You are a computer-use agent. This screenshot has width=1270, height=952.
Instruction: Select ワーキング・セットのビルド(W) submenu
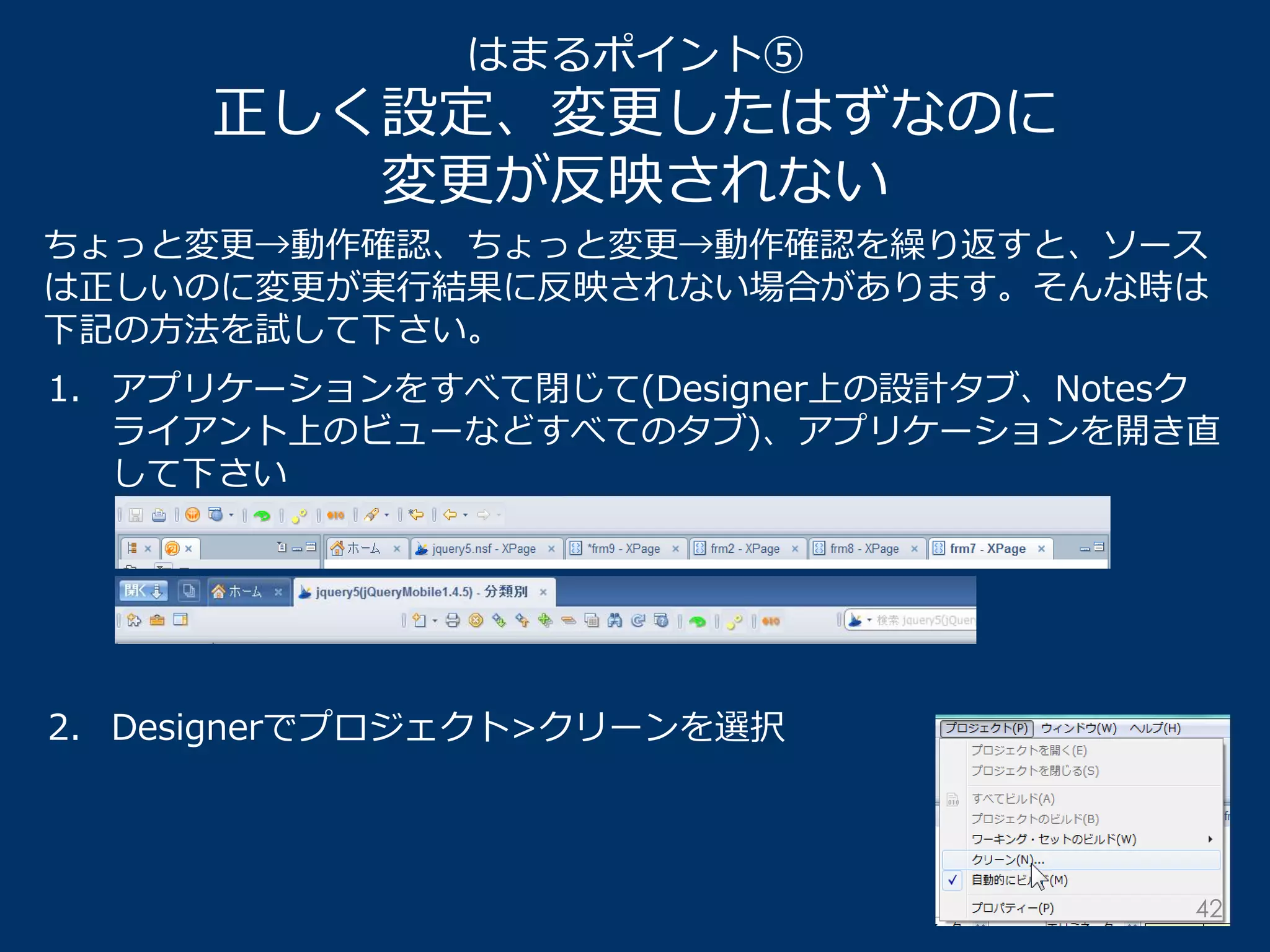(1081, 839)
